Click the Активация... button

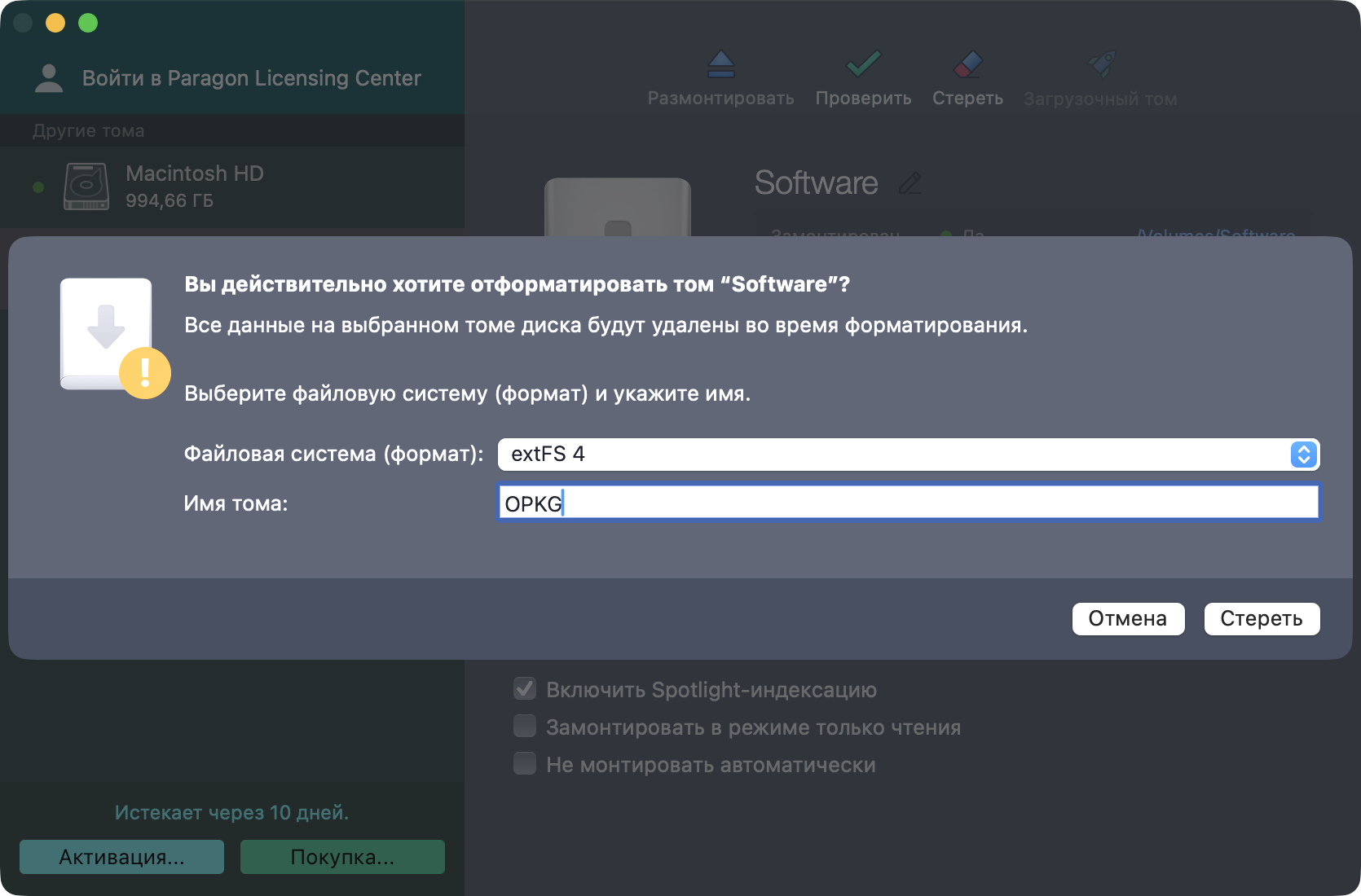[121, 857]
